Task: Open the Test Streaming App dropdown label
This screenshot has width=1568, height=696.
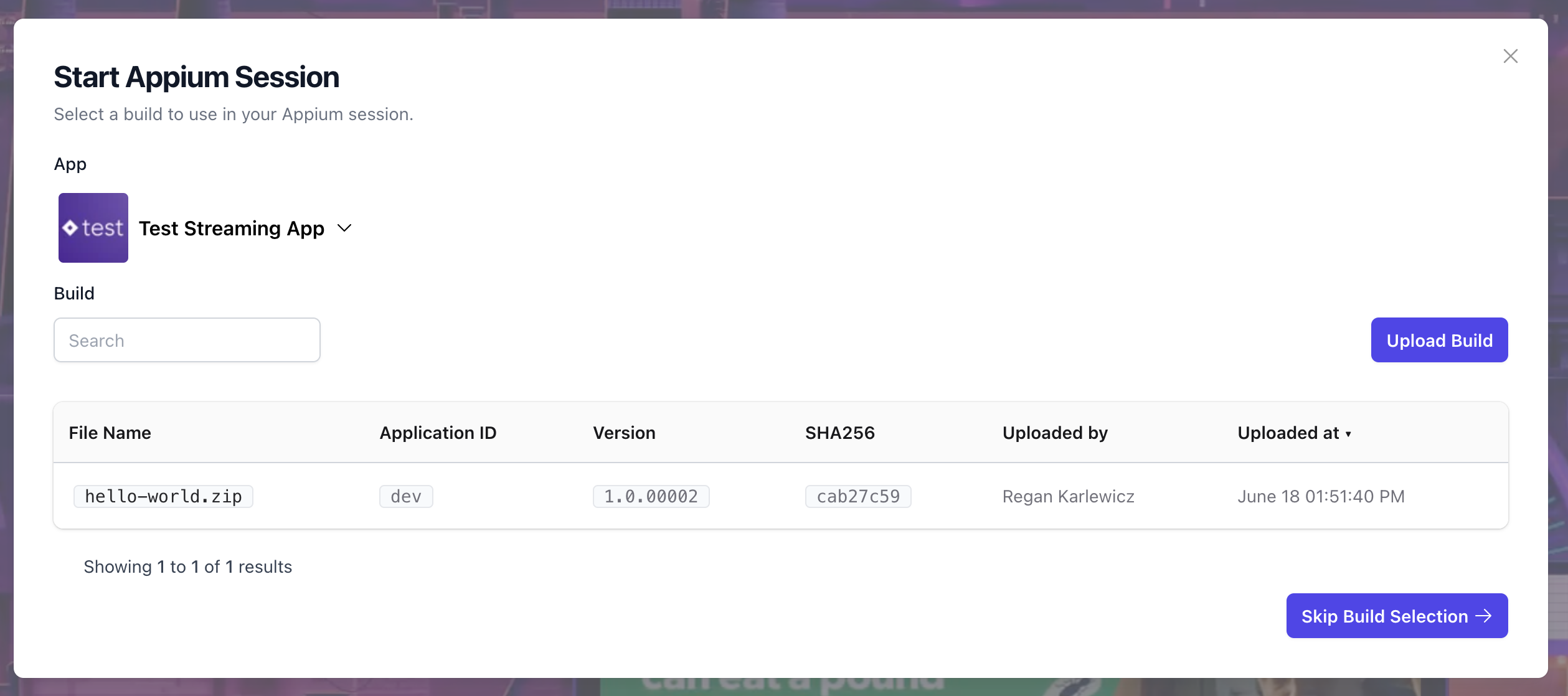Action: coord(231,228)
